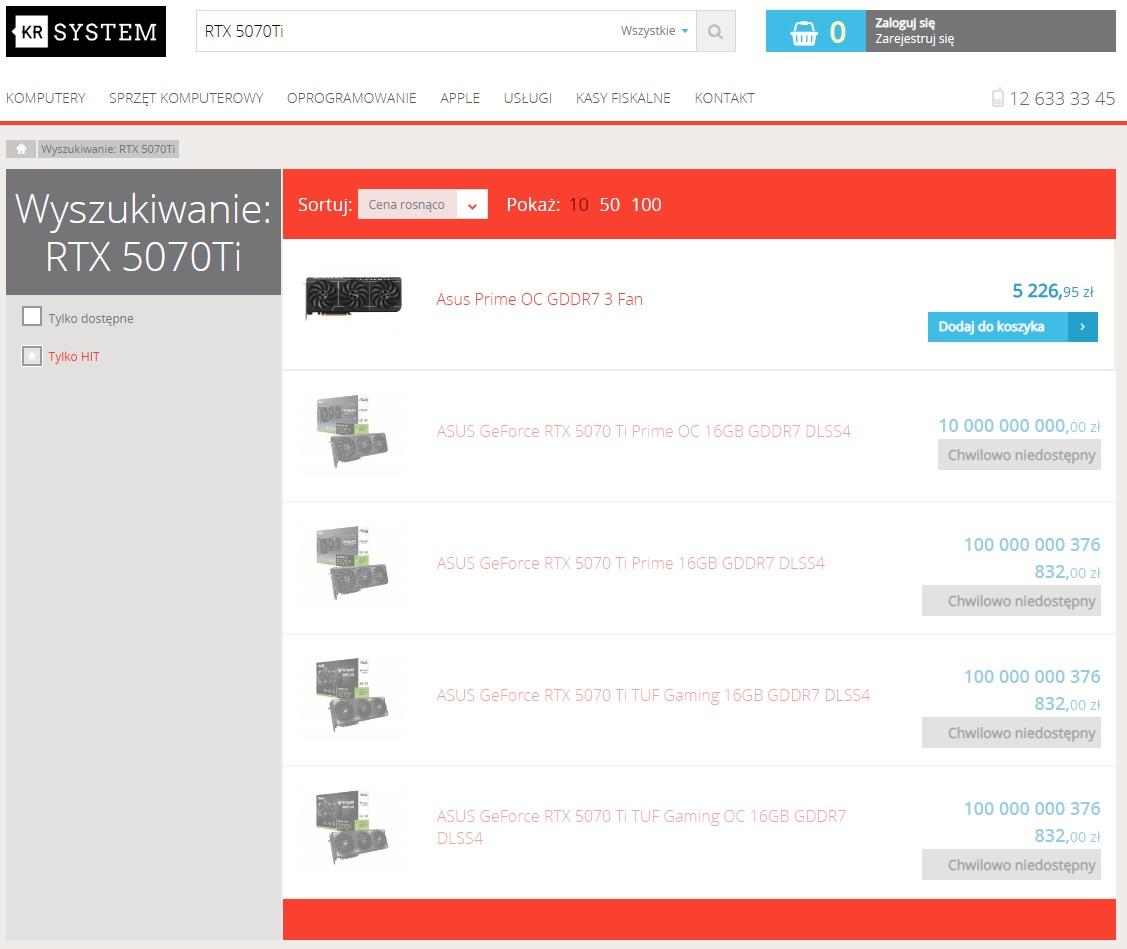
Task: Click Dodaj do koszyka button
Action: (x=1012, y=327)
